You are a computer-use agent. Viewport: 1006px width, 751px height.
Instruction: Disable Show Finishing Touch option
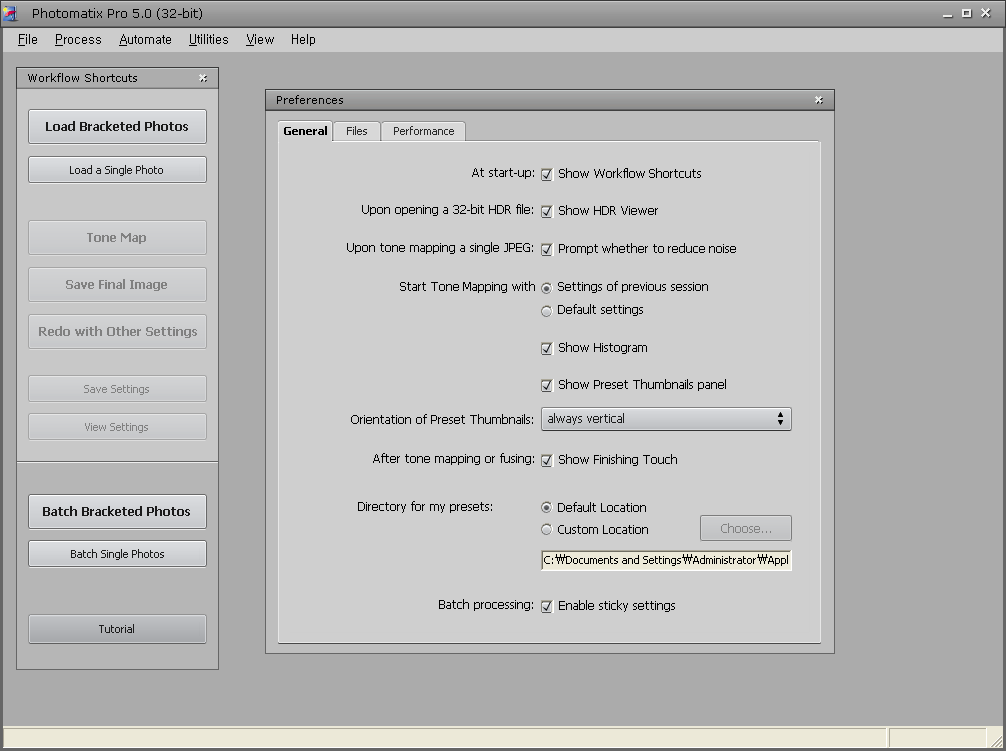(x=547, y=460)
